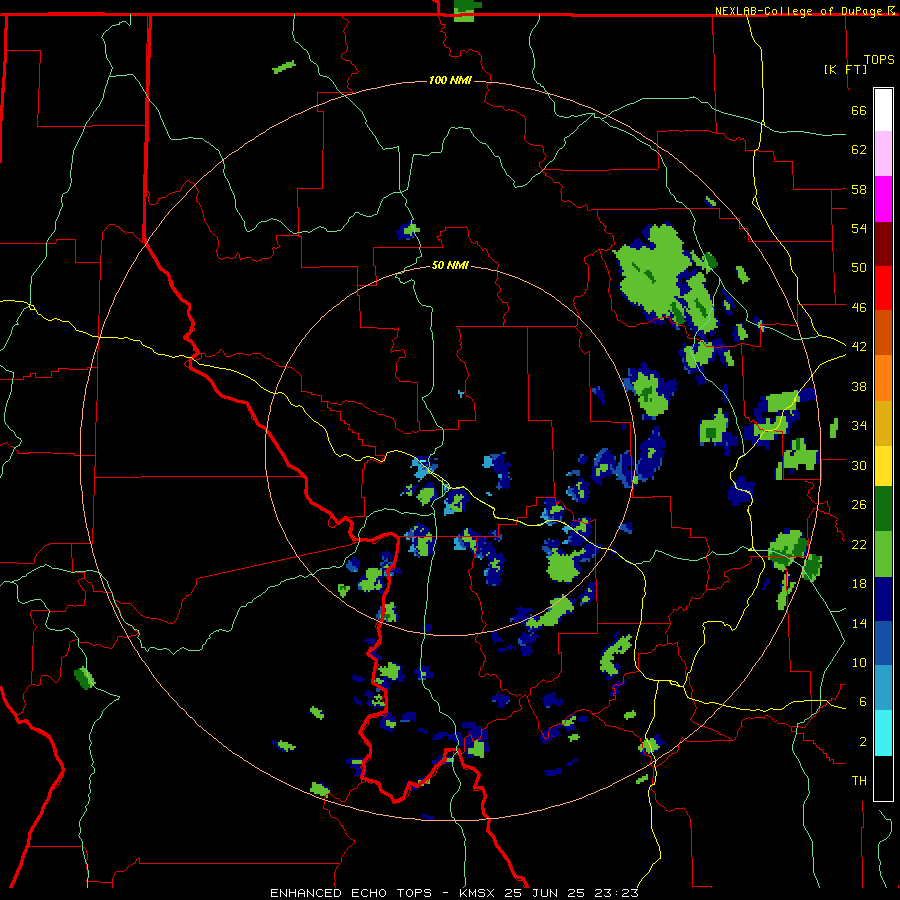This screenshot has width=900, height=900.
Task: Click the legend value "22"
Action: click(859, 544)
